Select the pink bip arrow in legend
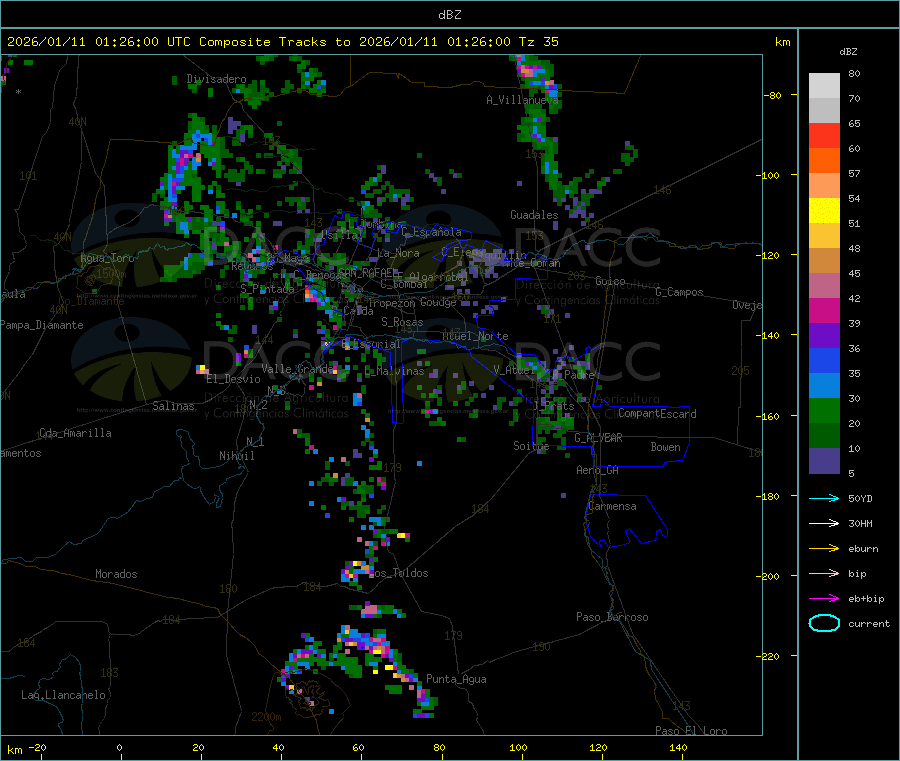 point(824,573)
